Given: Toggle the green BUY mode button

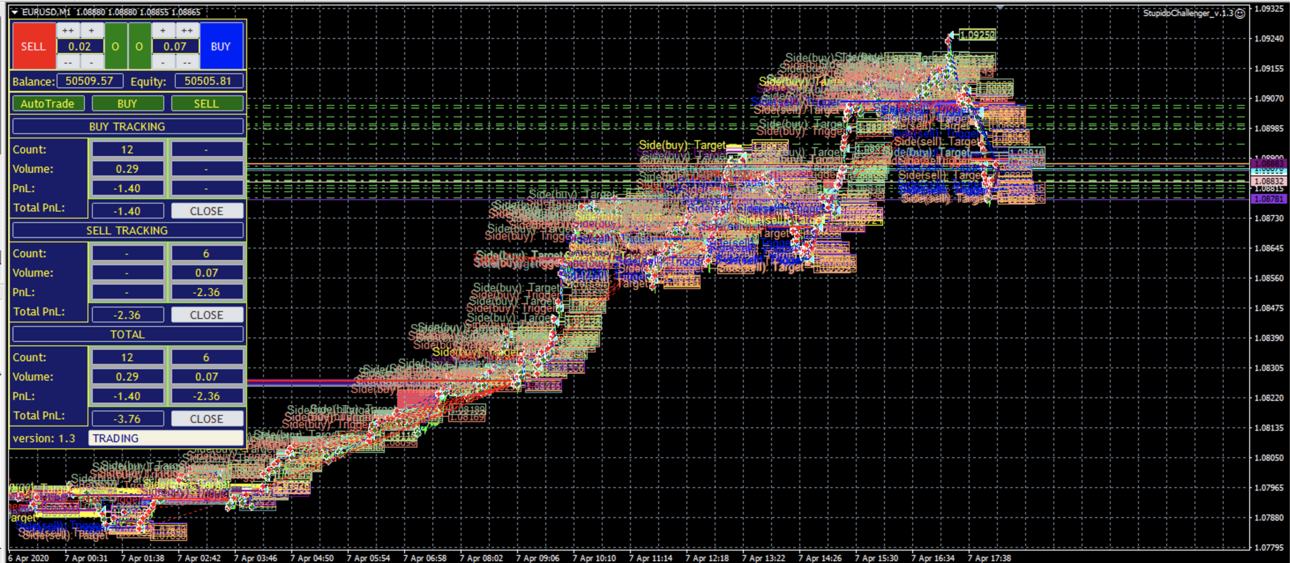Looking at the screenshot, I should 127,103.
